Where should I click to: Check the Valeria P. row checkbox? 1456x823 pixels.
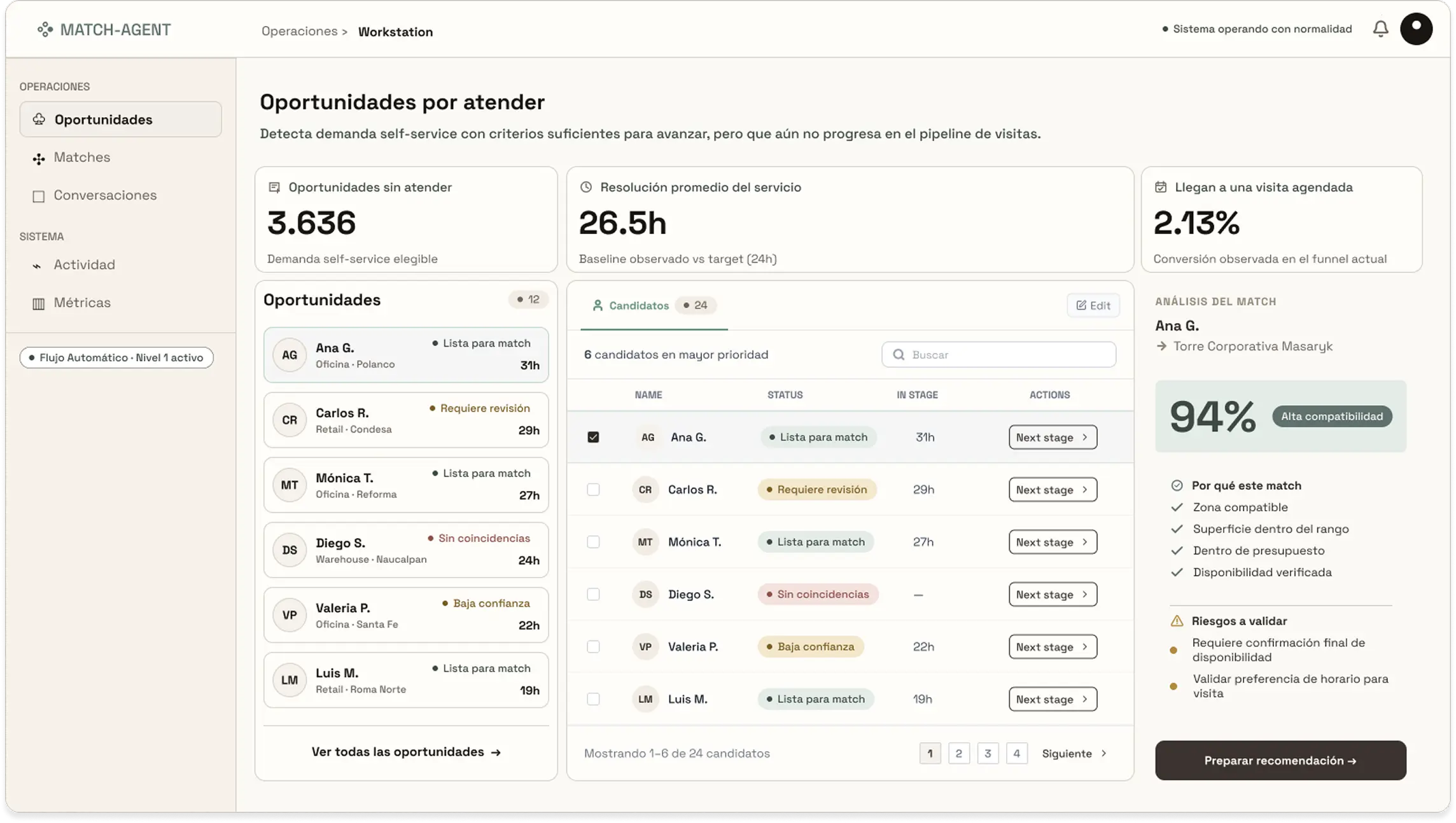593,646
